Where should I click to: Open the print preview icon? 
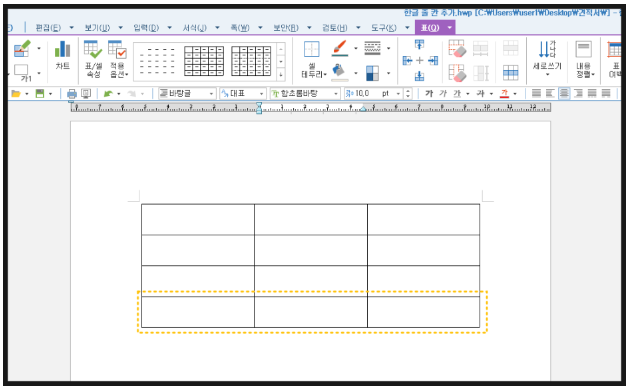(86, 94)
